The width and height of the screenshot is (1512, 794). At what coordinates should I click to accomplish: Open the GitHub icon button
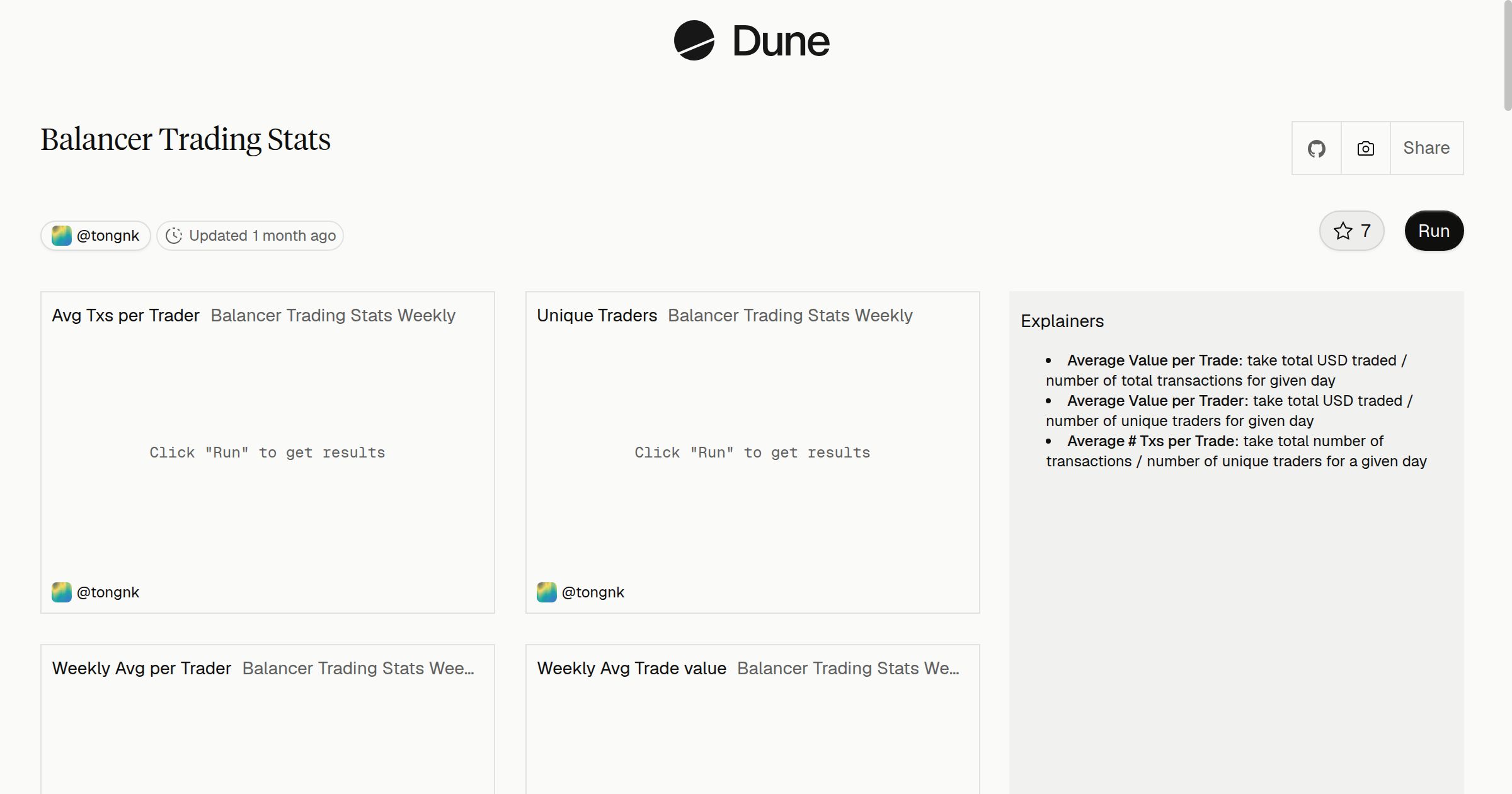coord(1316,148)
